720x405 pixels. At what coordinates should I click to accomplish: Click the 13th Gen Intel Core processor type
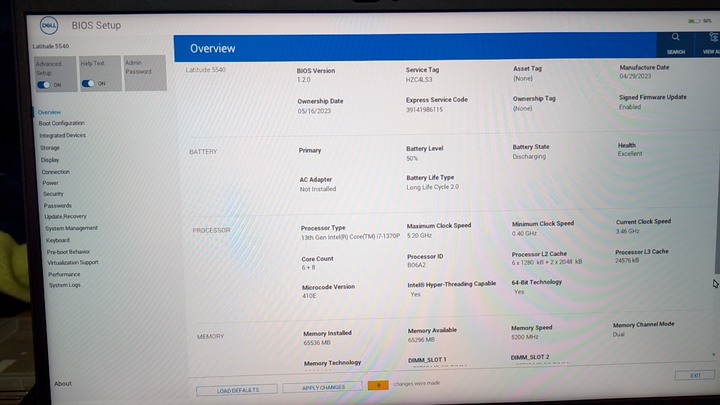(x=350, y=237)
